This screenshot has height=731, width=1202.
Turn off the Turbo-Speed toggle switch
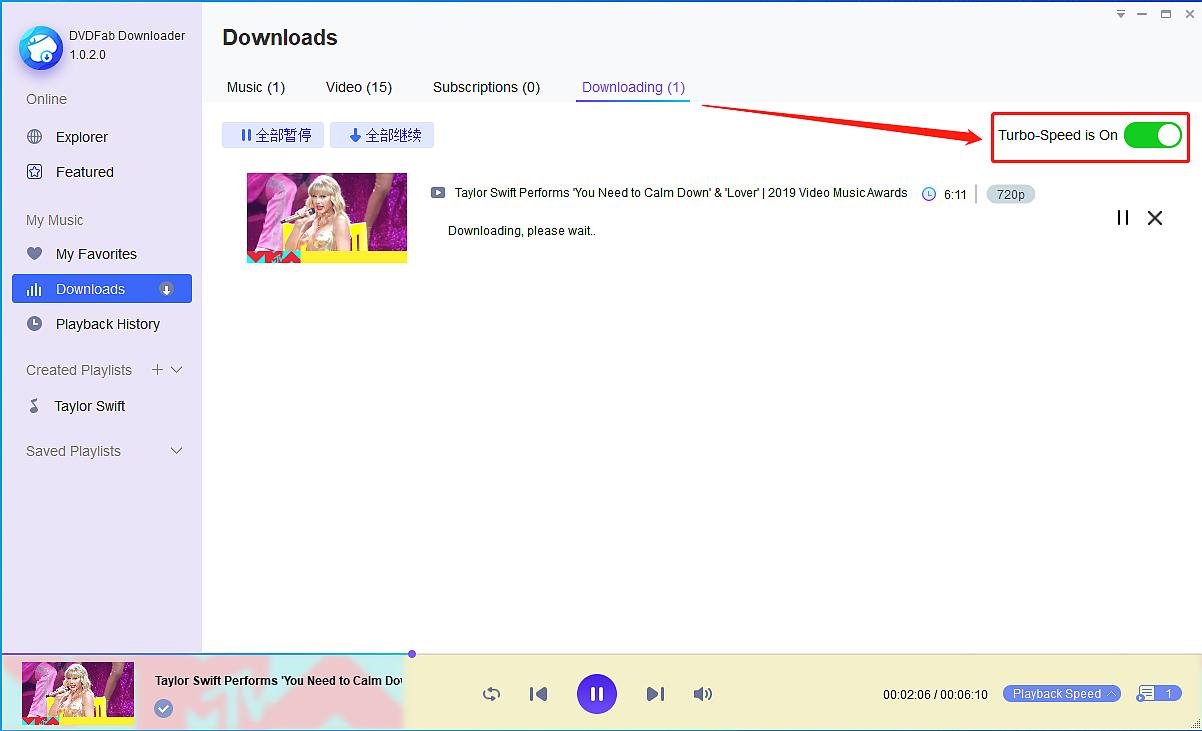(x=1152, y=135)
